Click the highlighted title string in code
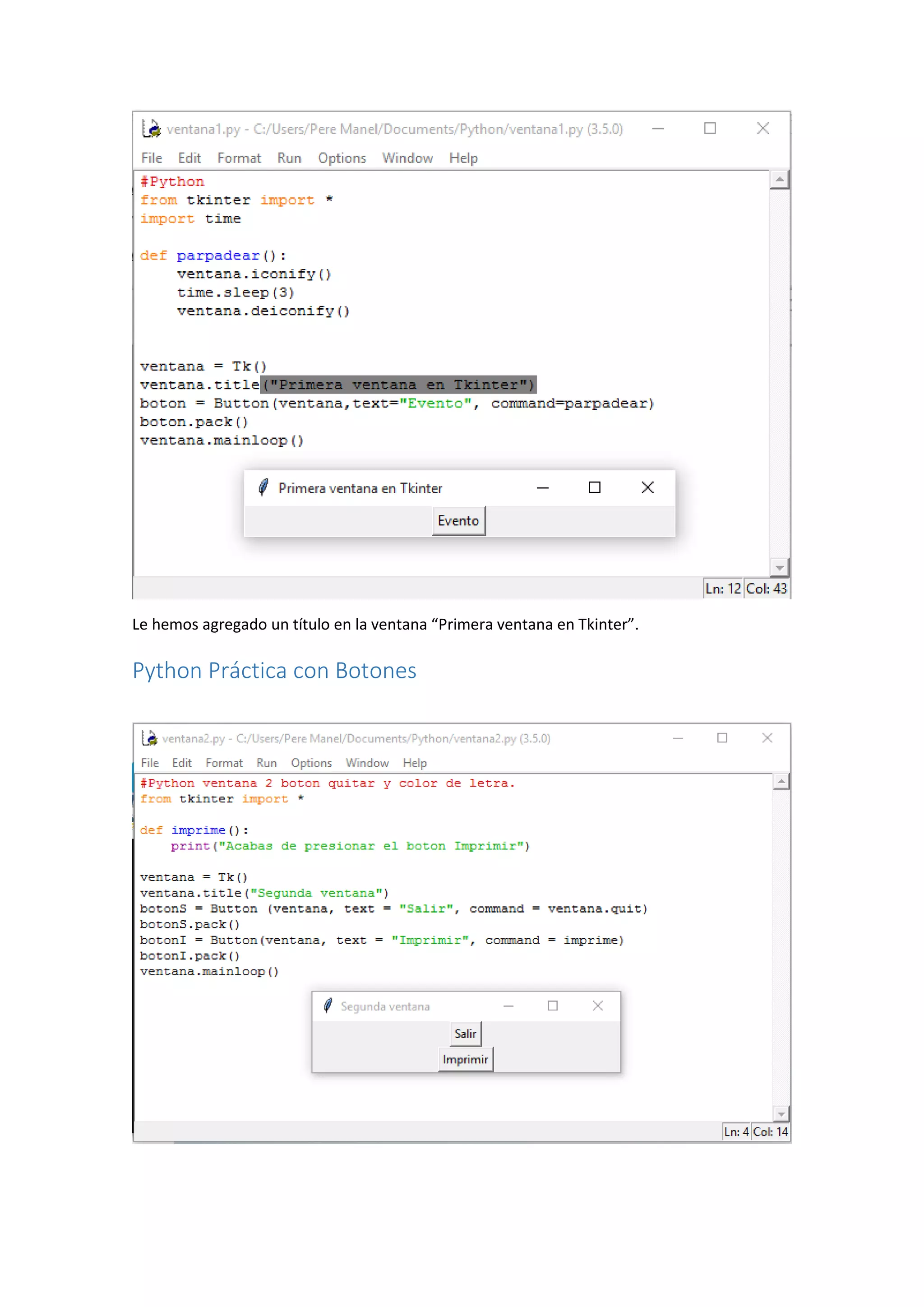 398,385
